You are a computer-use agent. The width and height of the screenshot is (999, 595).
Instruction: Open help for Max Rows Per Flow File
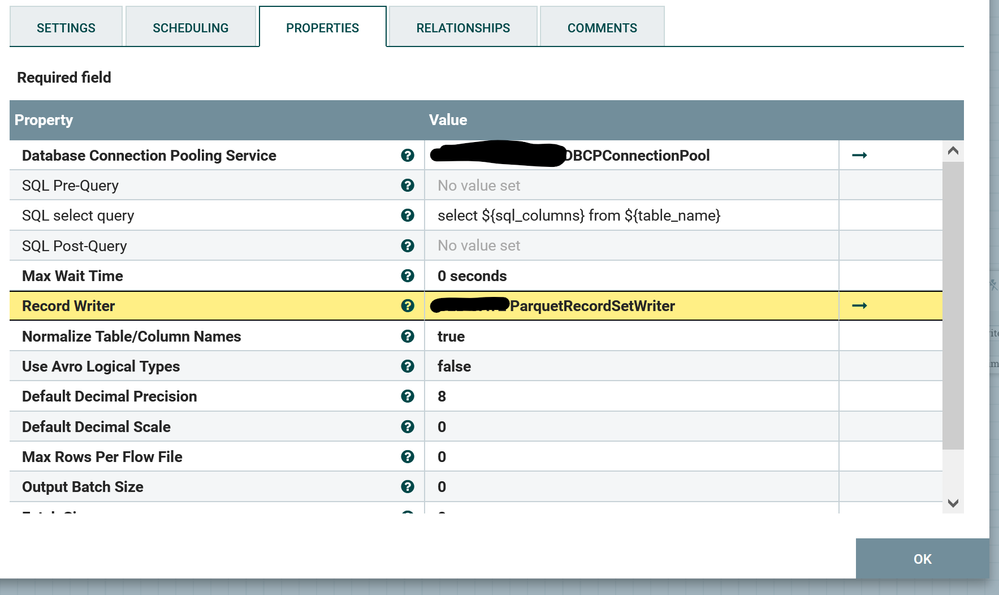pyautogui.click(x=408, y=457)
